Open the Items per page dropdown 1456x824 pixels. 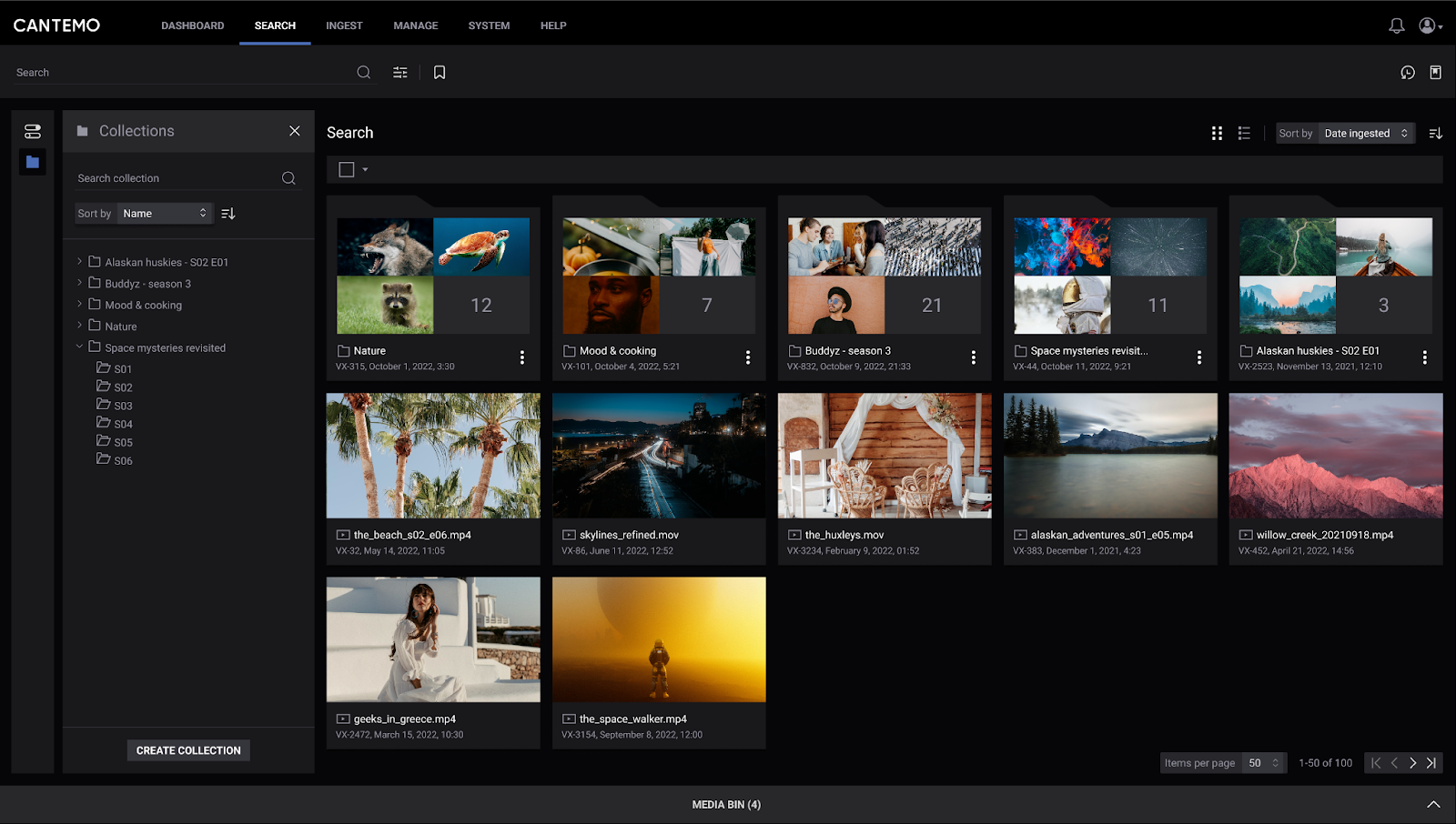click(1264, 762)
